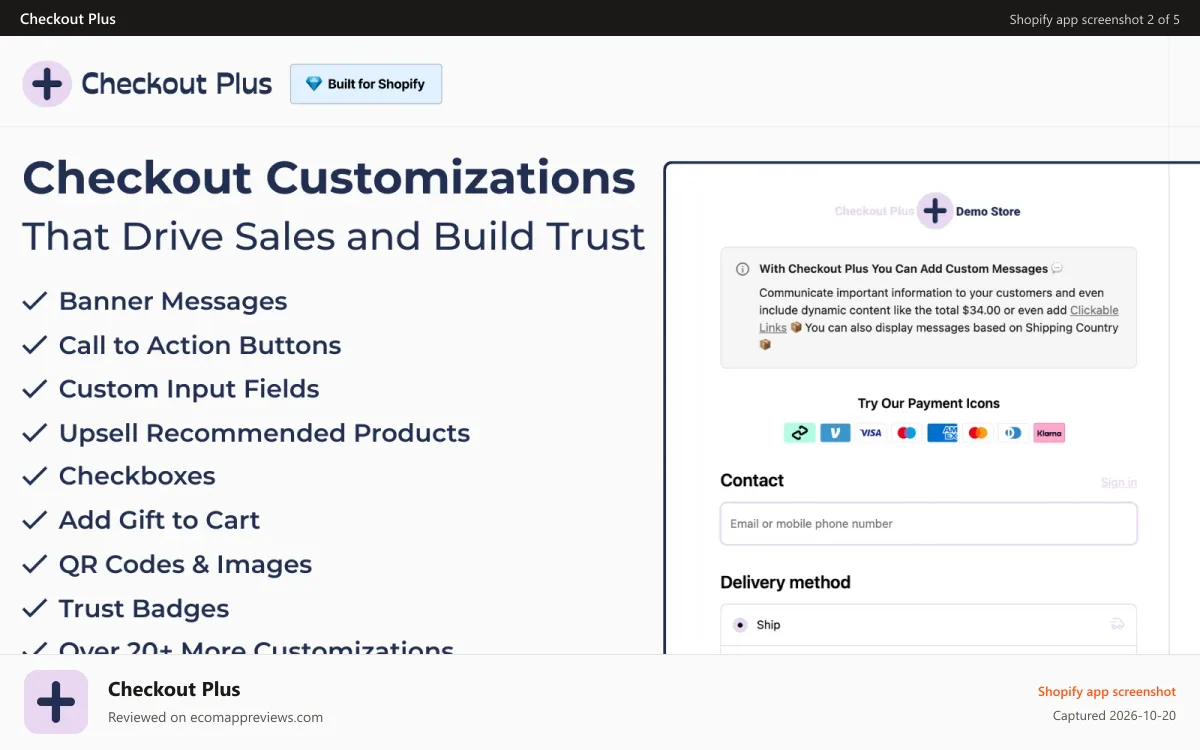Select the American Express payment icon

[942, 433]
